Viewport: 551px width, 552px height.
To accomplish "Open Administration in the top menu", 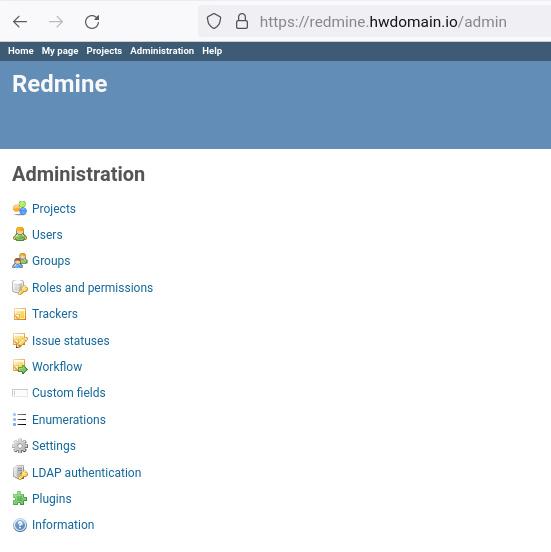I will click(162, 51).
